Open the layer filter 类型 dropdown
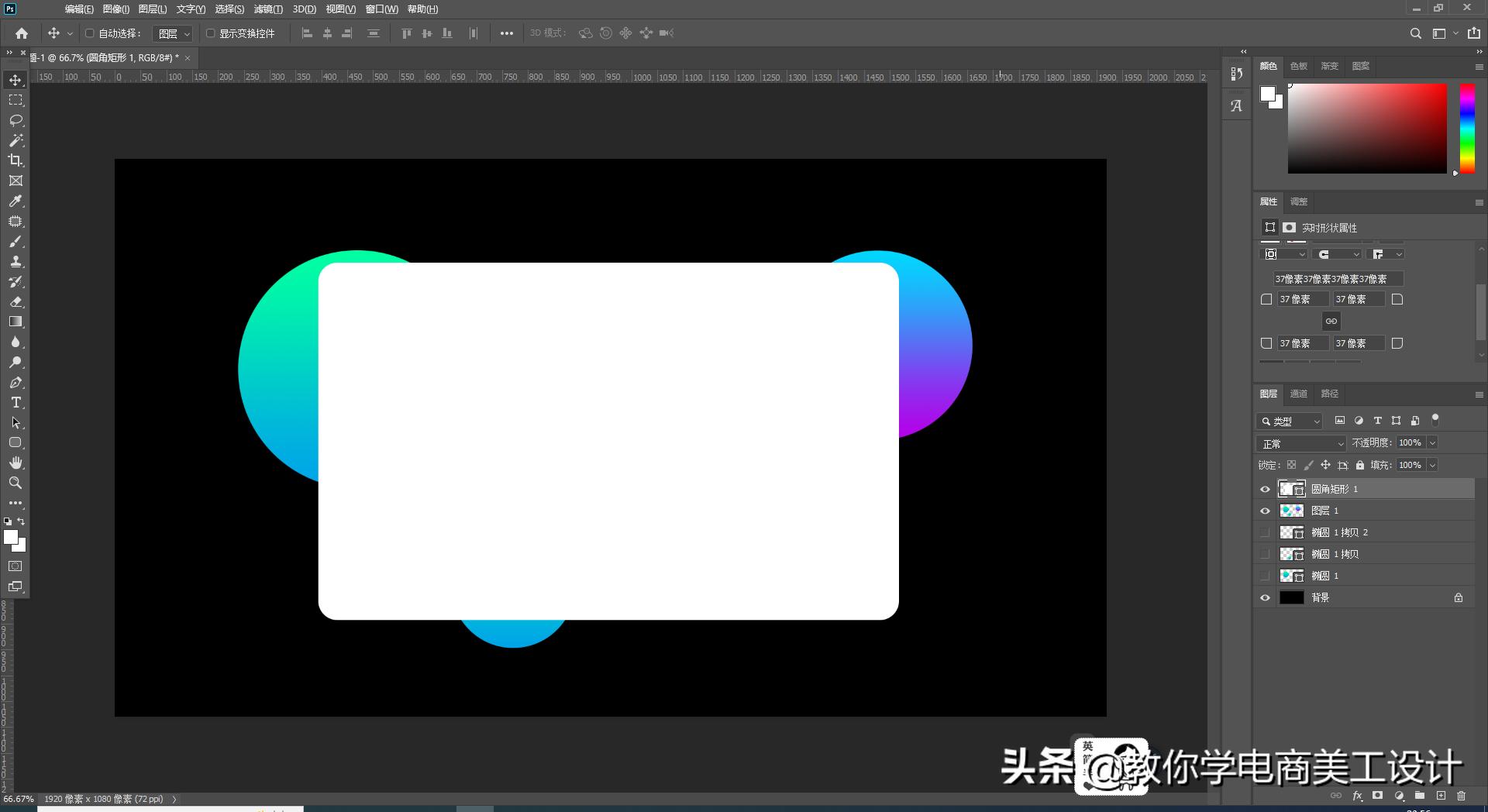This screenshot has height=812, width=1488. coord(1289,421)
